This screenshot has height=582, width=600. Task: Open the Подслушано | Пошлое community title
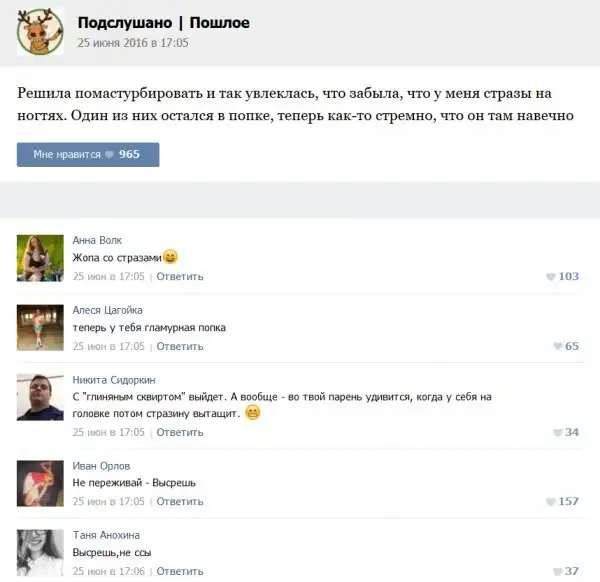click(163, 23)
